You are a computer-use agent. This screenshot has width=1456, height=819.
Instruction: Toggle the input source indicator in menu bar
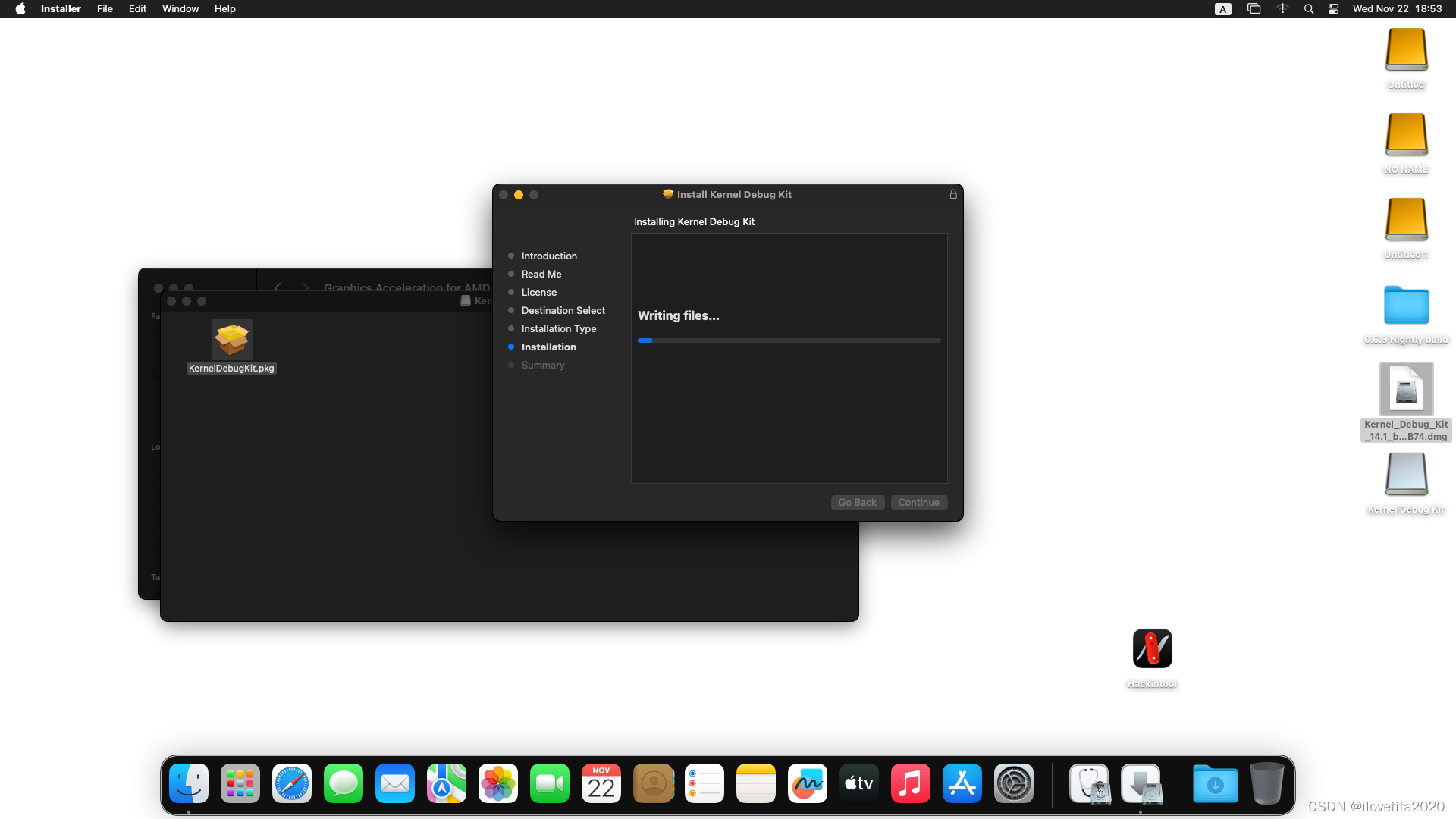pos(1222,9)
